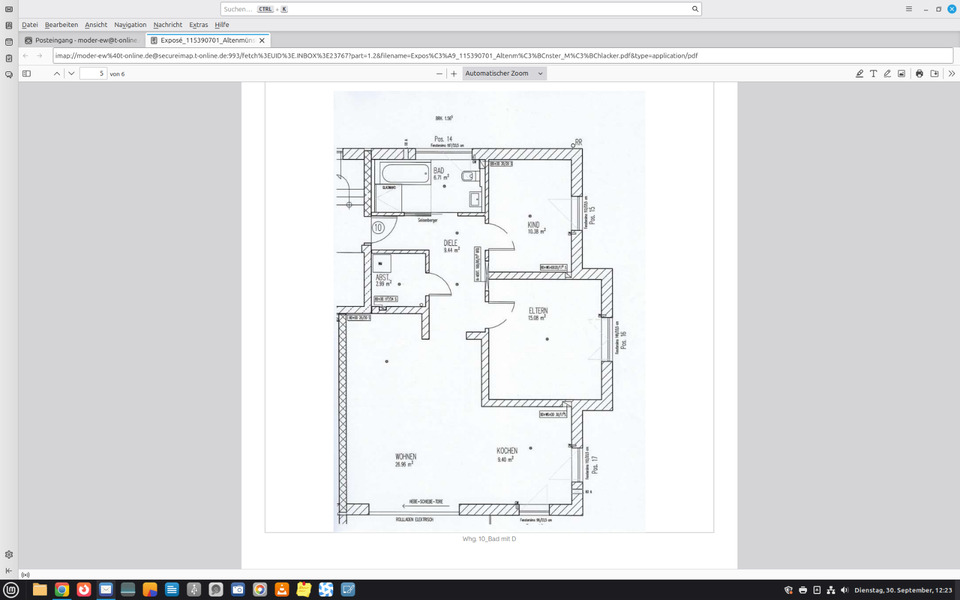Expand the PDF tools overflow menu

point(951,73)
